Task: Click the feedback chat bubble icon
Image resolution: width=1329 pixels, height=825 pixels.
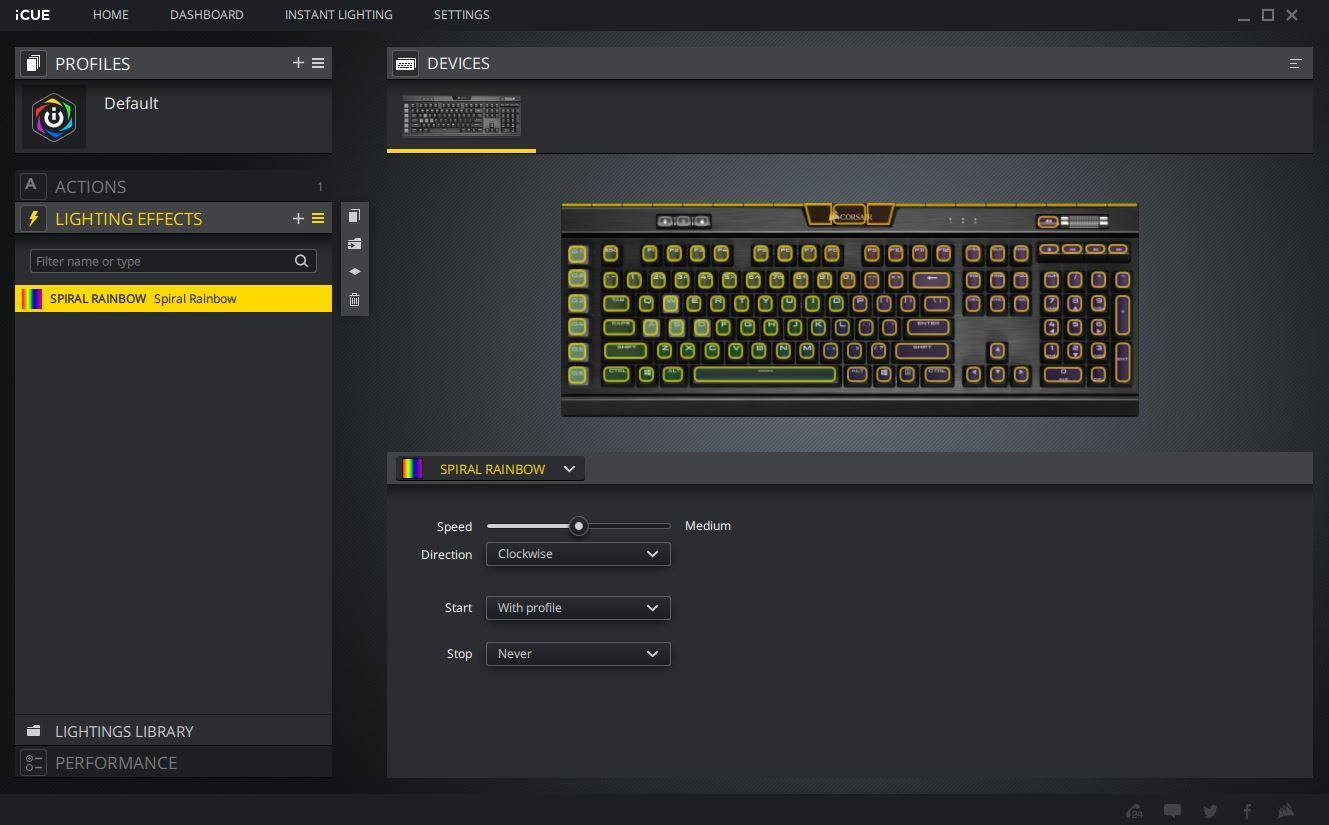Action: (x=1172, y=811)
